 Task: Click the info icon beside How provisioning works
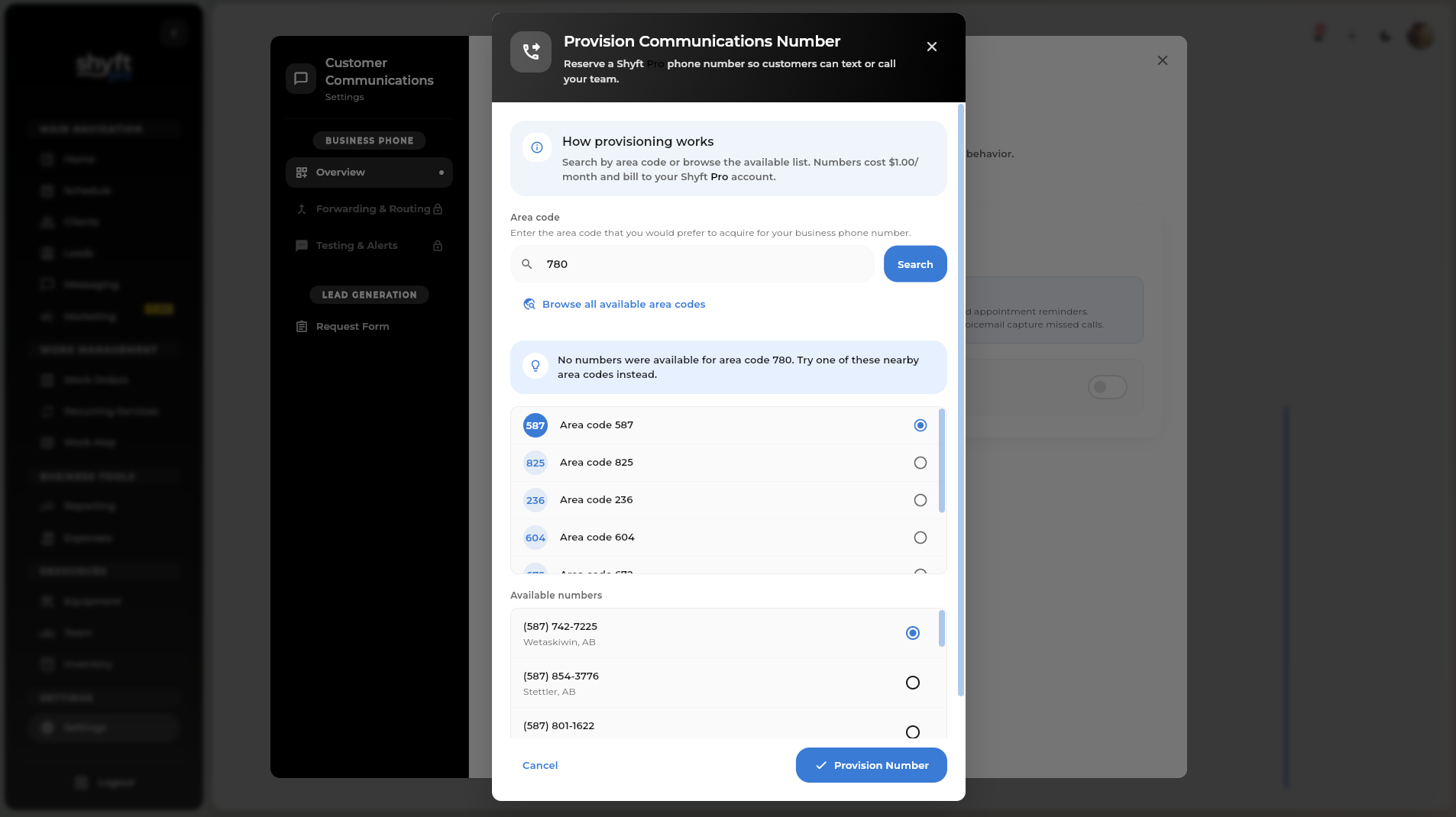(x=535, y=147)
